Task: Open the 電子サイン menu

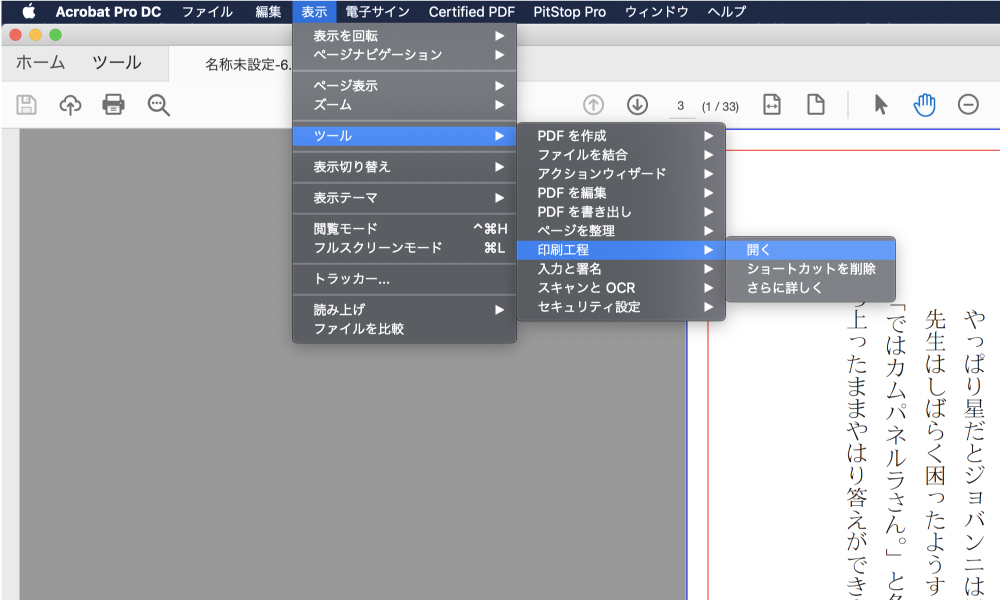Action: 378,11
